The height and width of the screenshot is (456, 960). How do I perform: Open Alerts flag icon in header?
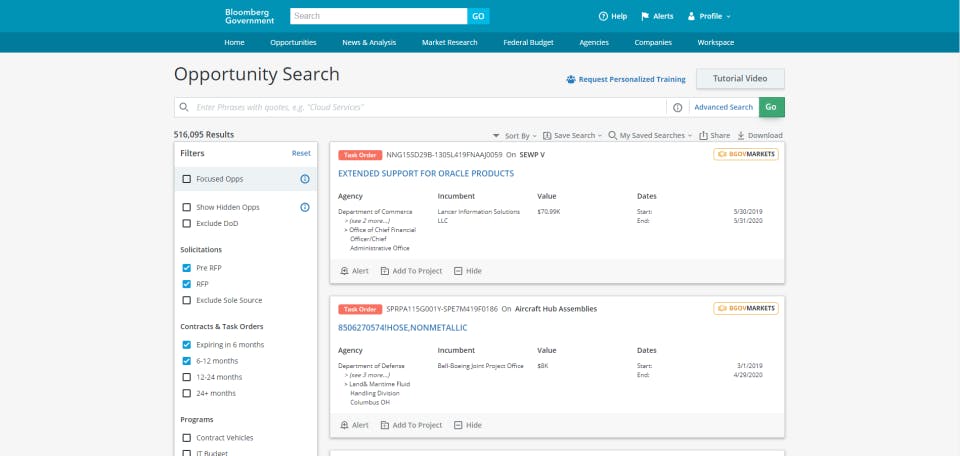pos(645,16)
